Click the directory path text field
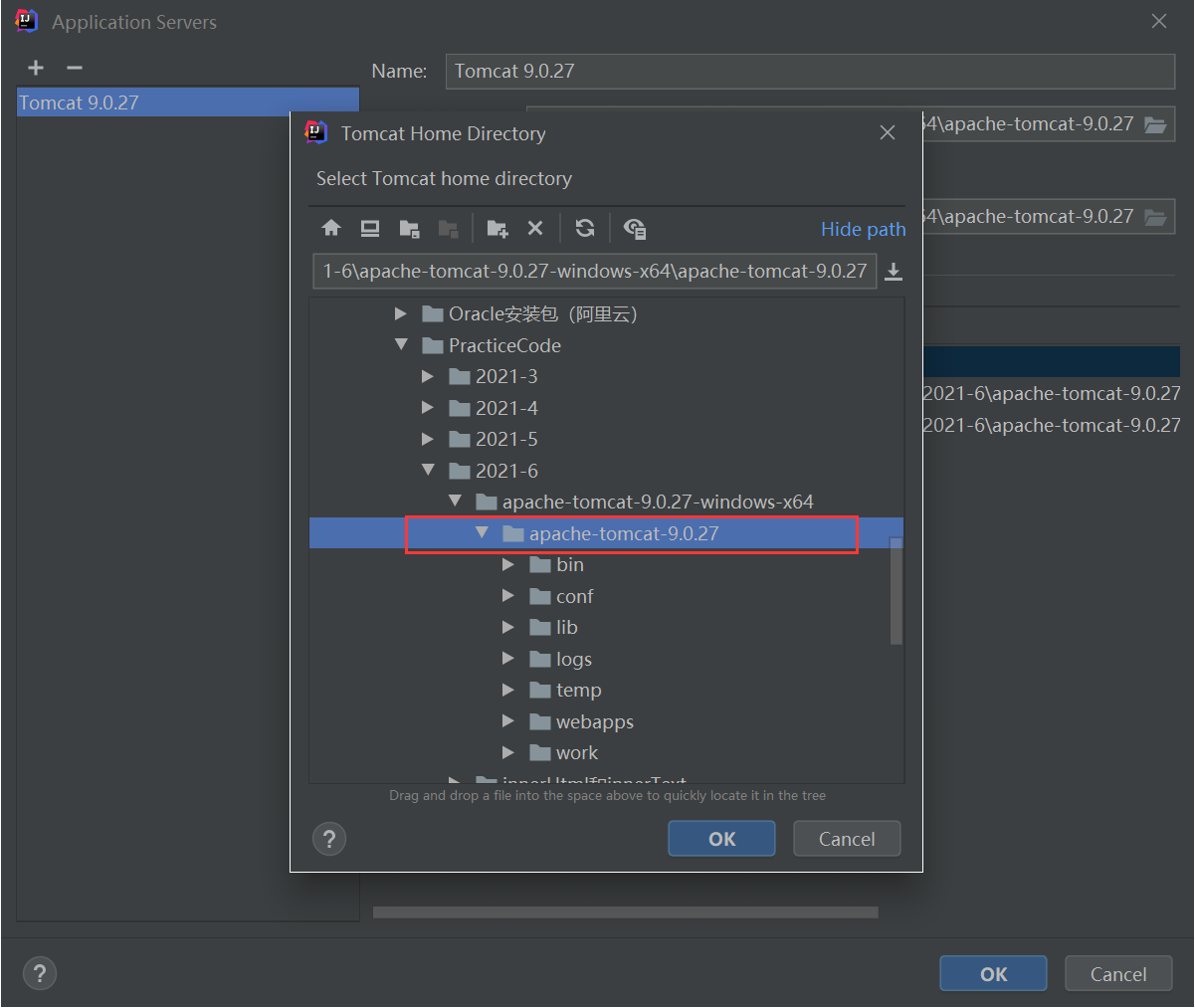This screenshot has width=1195, height=1008. [x=595, y=271]
